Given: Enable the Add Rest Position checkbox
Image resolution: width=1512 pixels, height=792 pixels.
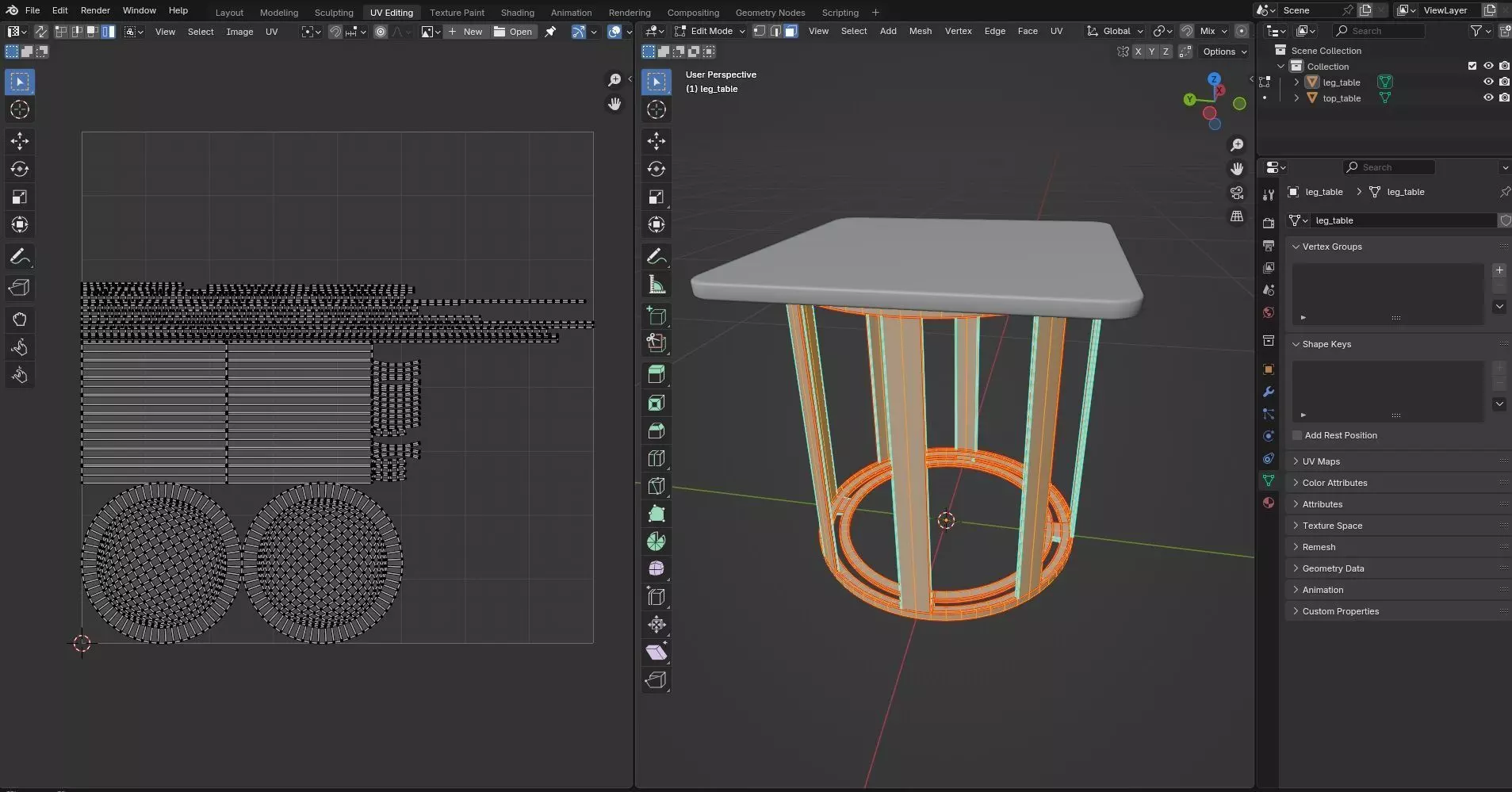Looking at the screenshot, I should coord(1297,435).
